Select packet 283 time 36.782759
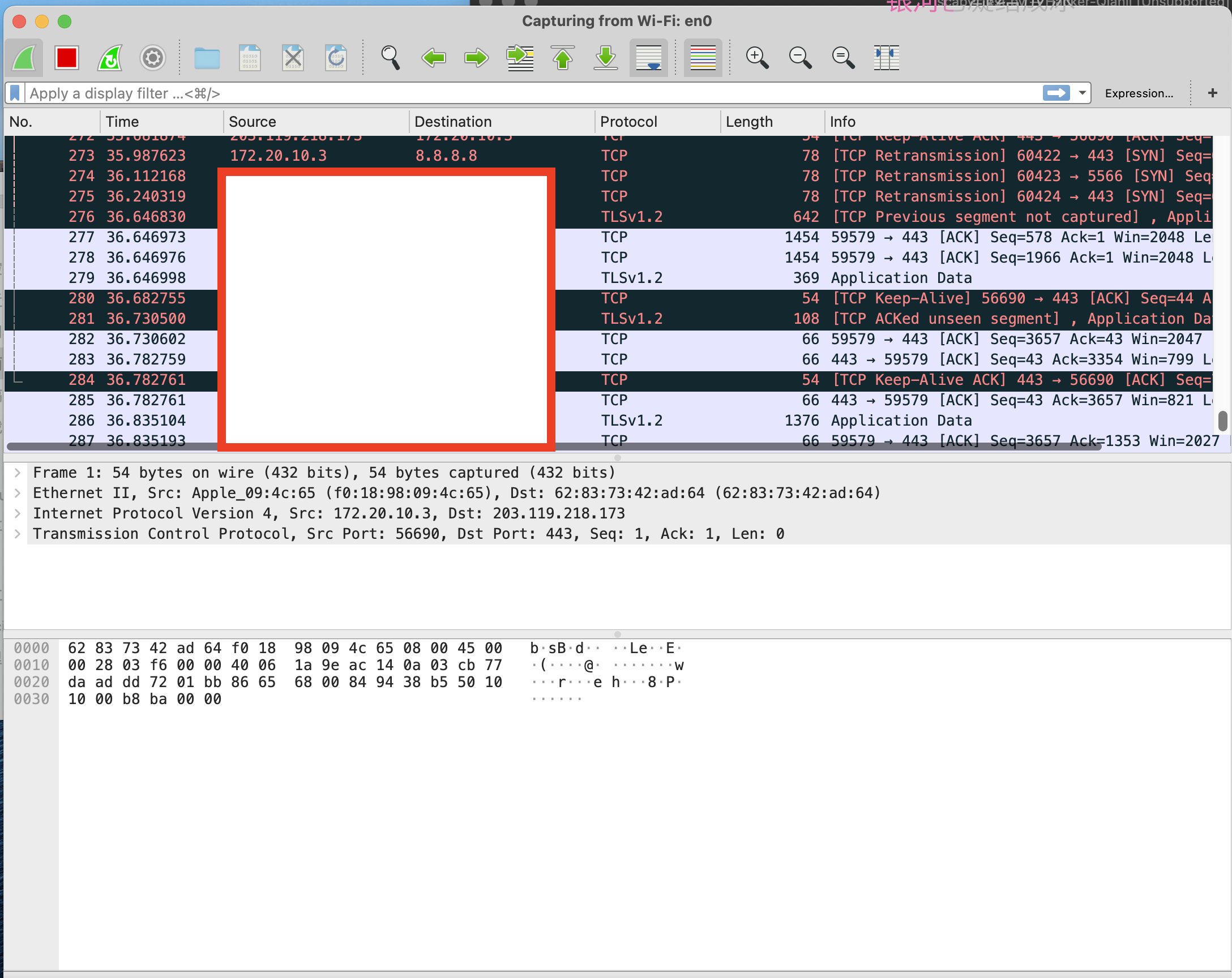 point(609,359)
